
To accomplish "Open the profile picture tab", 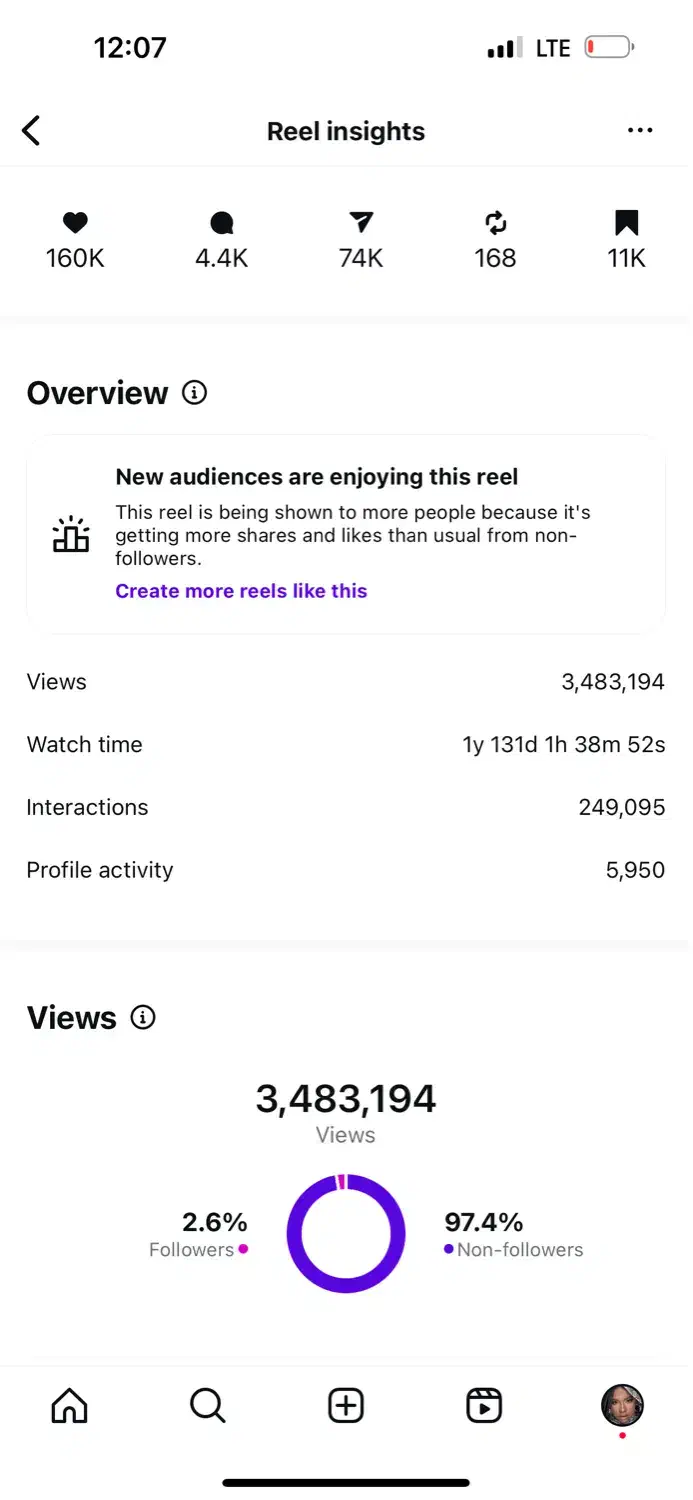I will [x=622, y=1406].
